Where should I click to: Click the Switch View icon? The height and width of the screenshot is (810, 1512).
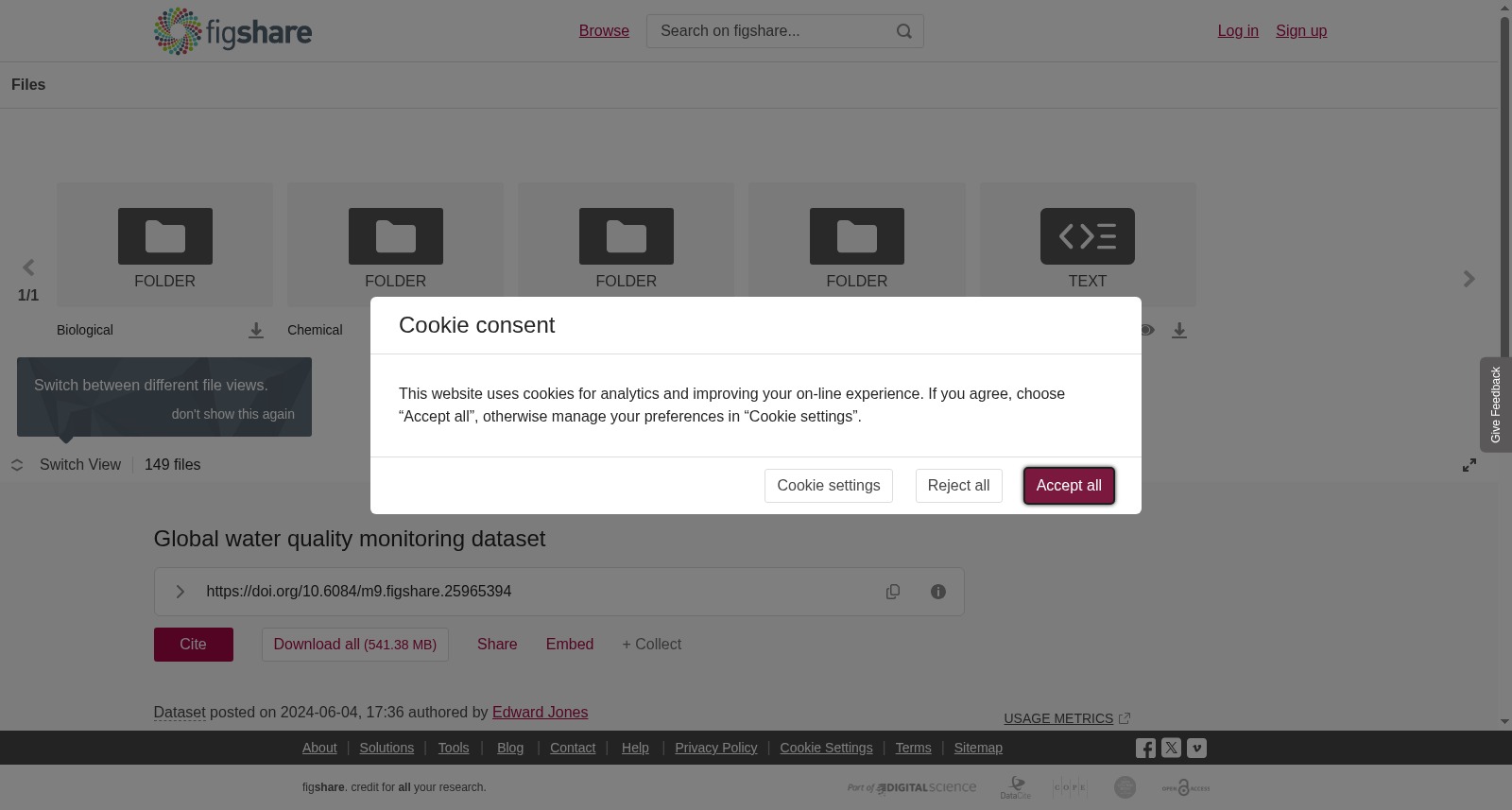point(17,465)
